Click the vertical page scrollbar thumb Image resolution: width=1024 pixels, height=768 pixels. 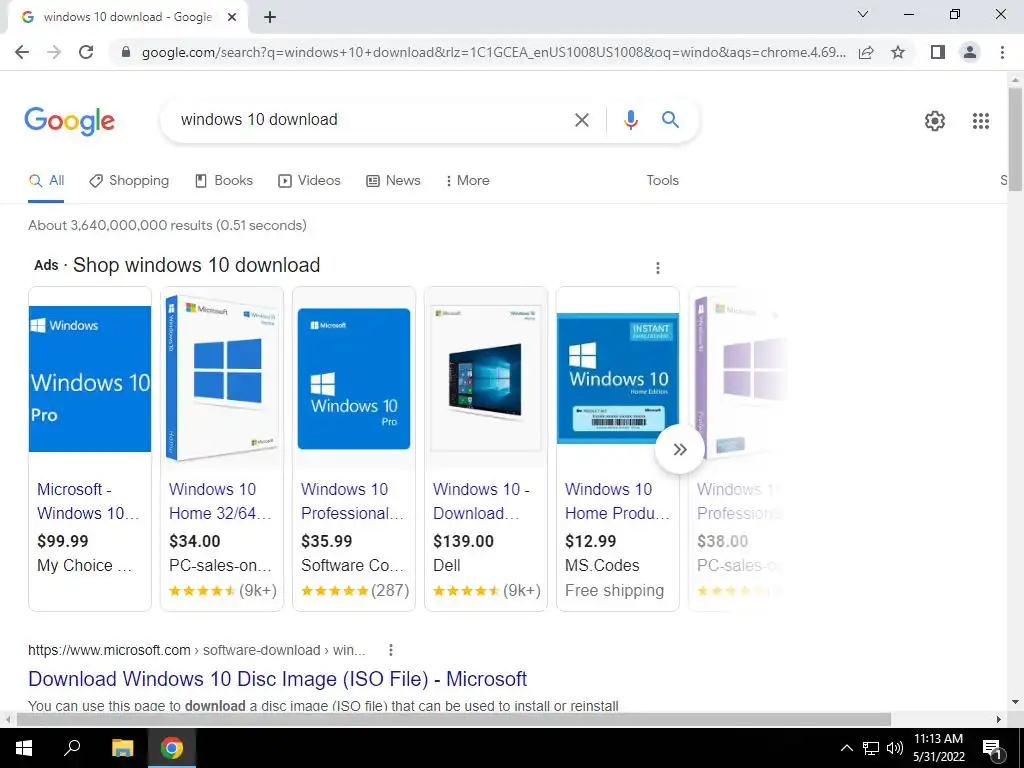1015,138
